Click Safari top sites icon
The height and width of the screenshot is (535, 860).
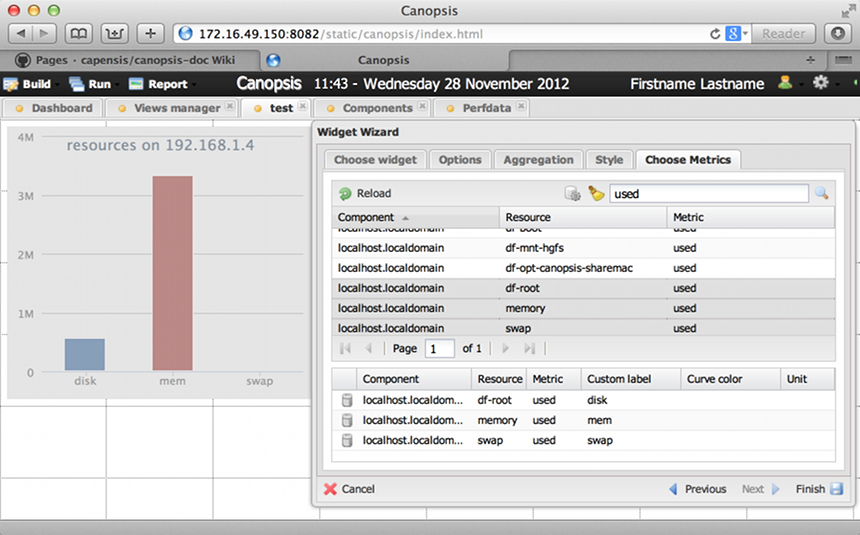114,34
